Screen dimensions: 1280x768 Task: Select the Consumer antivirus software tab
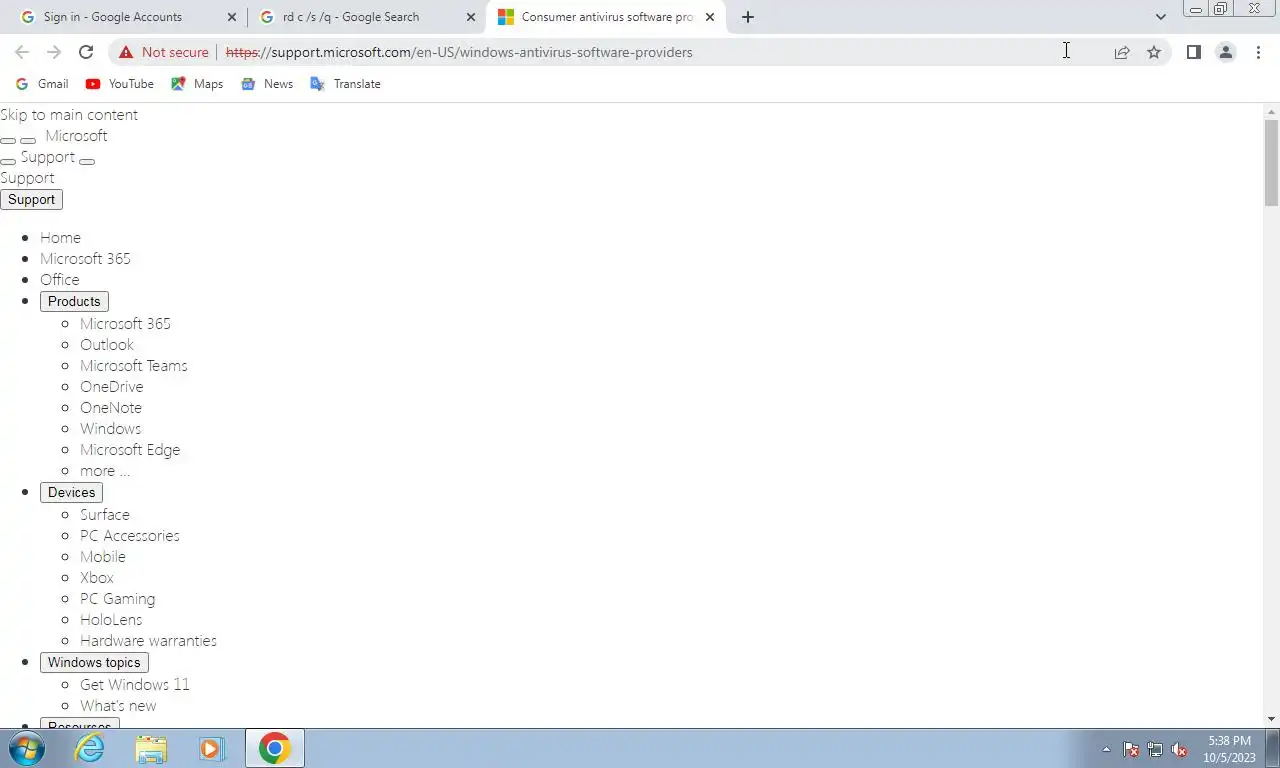(x=606, y=17)
